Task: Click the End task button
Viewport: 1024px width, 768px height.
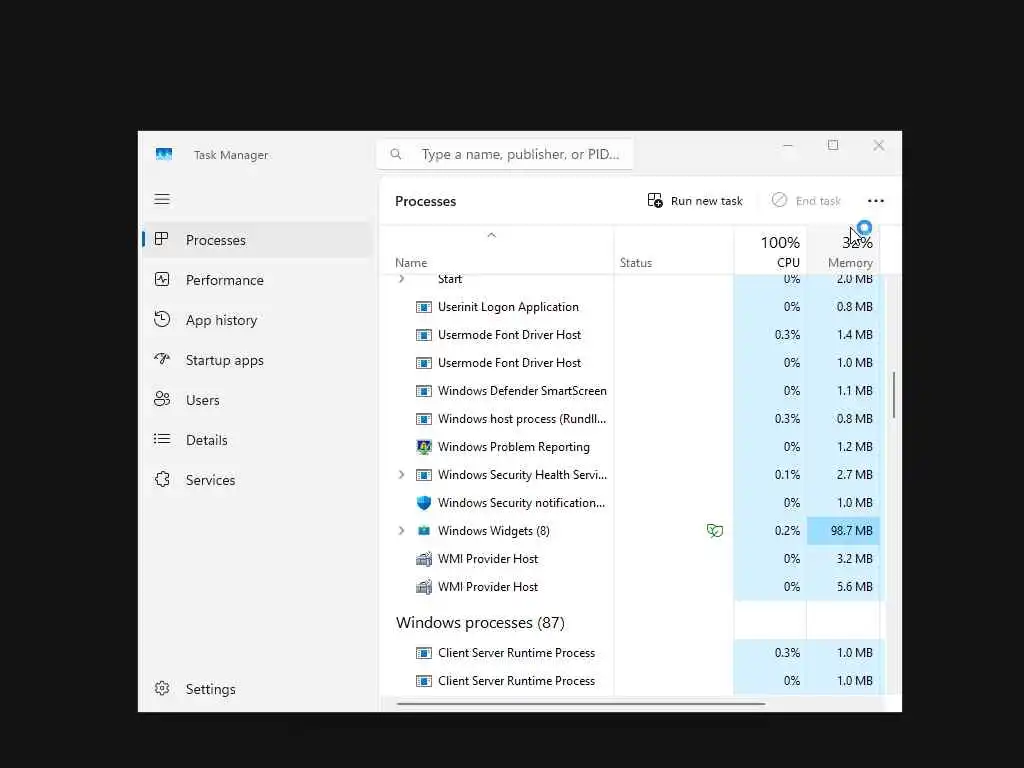Action: (806, 200)
